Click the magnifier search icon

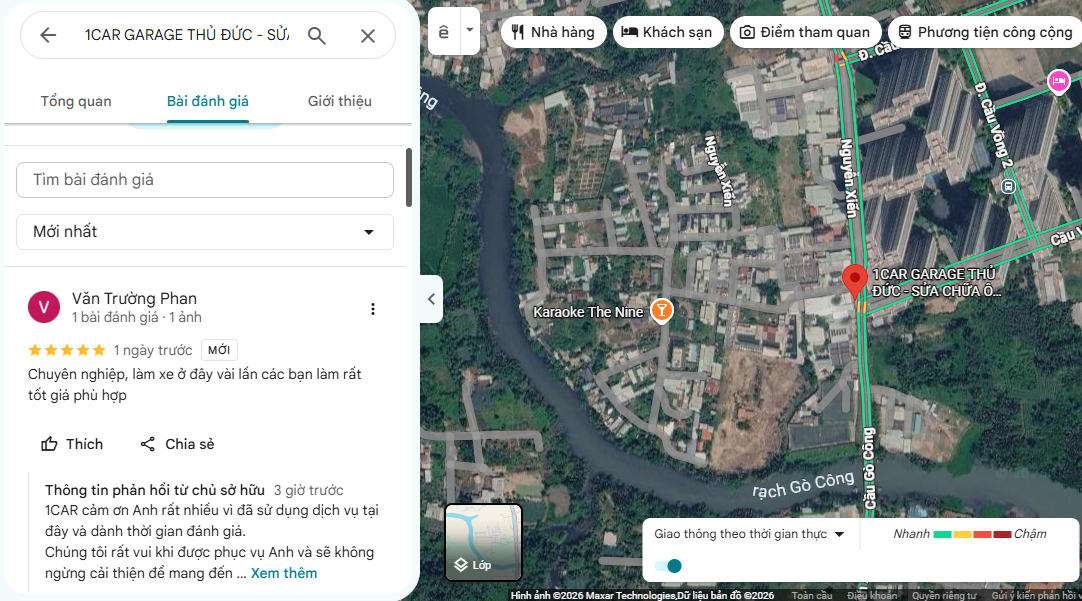coord(317,36)
